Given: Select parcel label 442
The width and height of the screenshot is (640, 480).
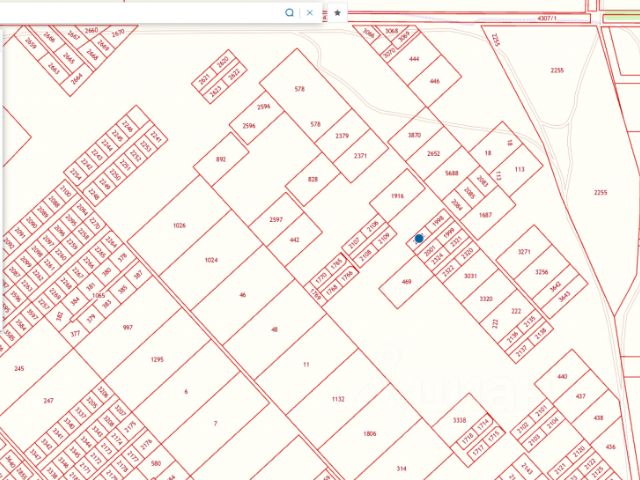Looking at the screenshot, I should tap(294, 240).
